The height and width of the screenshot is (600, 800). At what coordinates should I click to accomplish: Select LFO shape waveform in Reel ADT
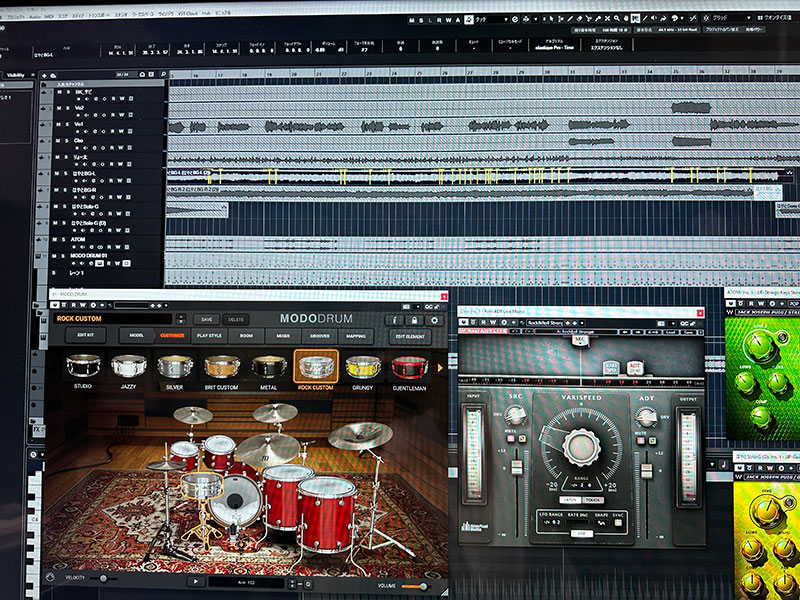[x=602, y=523]
